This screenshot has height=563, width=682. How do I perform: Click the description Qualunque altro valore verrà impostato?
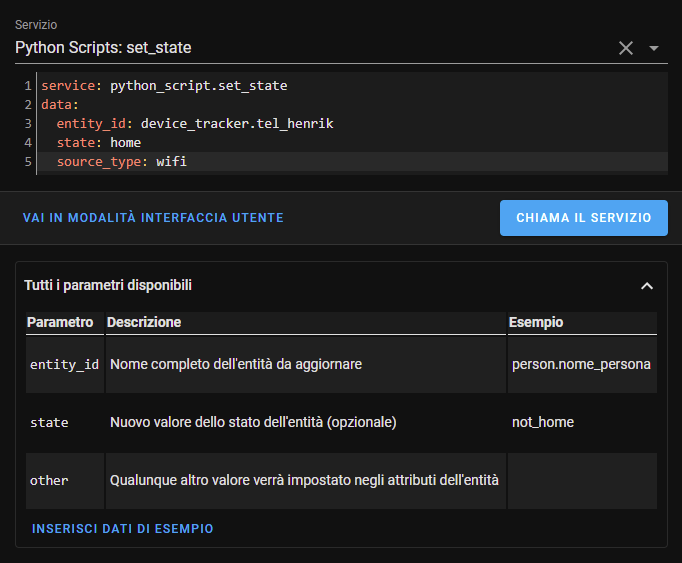(304, 480)
